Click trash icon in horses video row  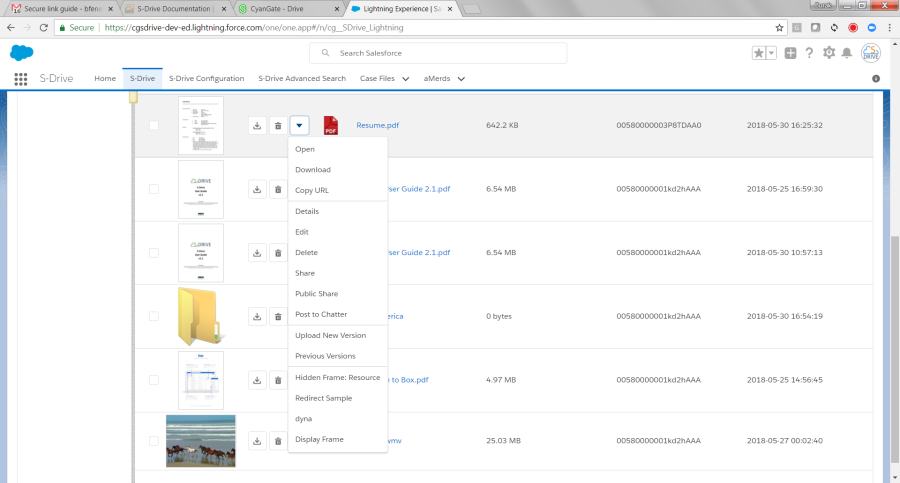[278, 440]
